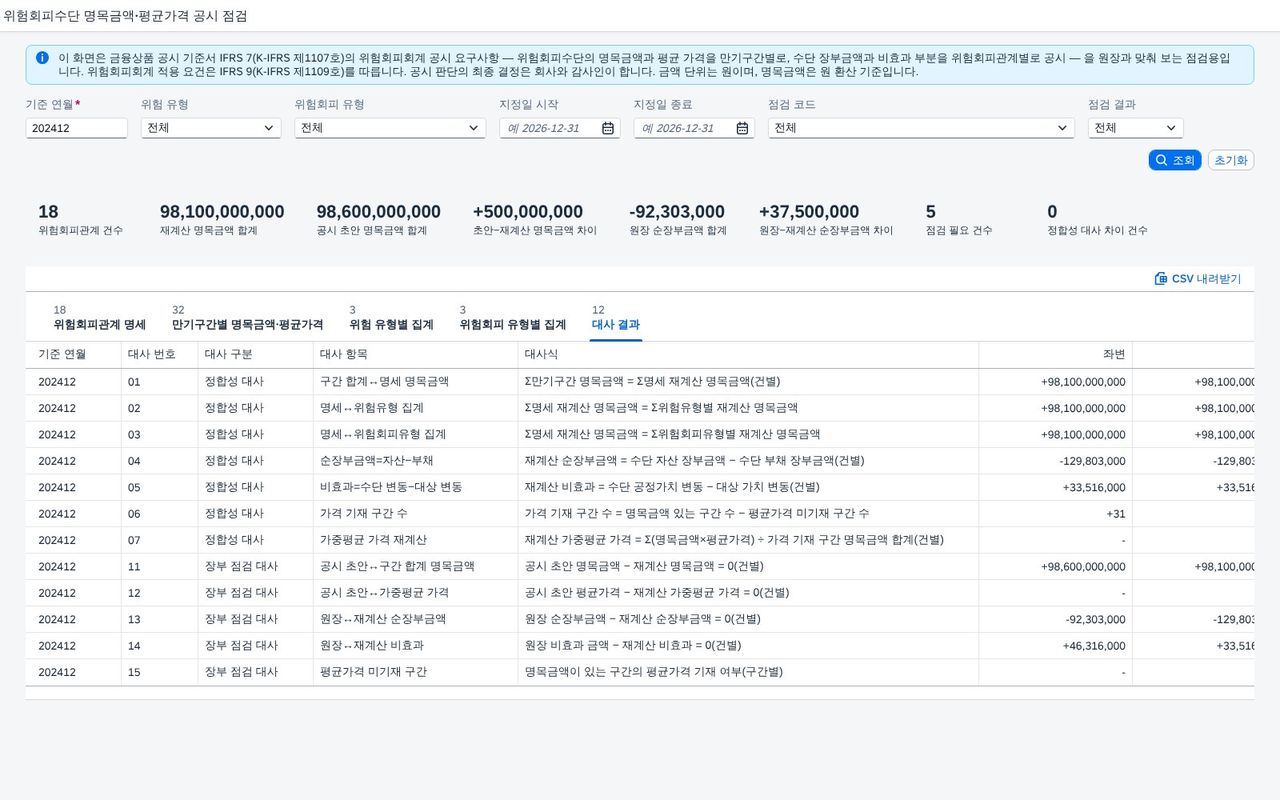This screenshot has height=800, width=1280.
Task: Click the +46,316,000 좌변 value in row 14
Action: 1094,646
